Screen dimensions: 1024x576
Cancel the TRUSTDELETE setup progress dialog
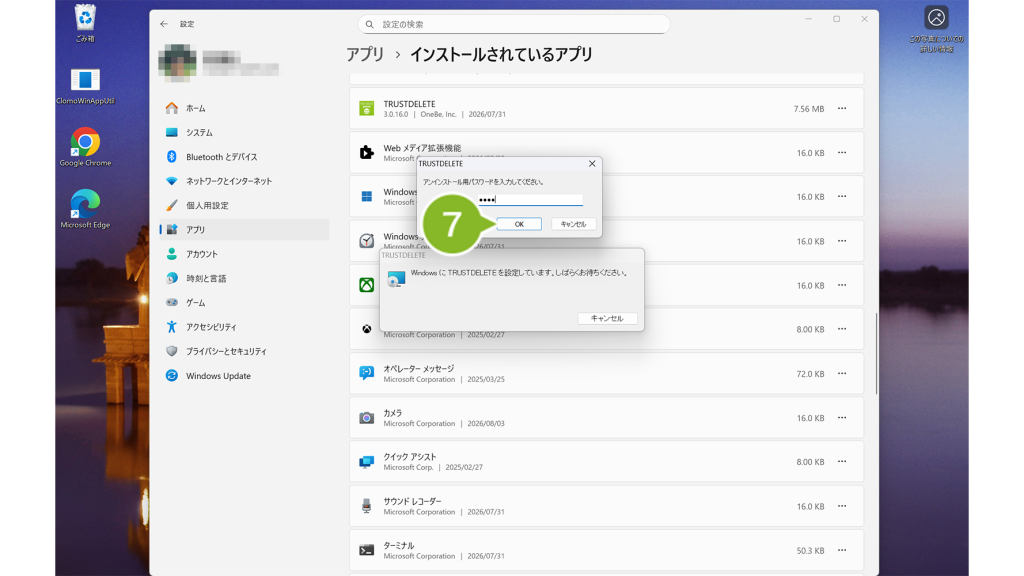(x=607, y=318)
